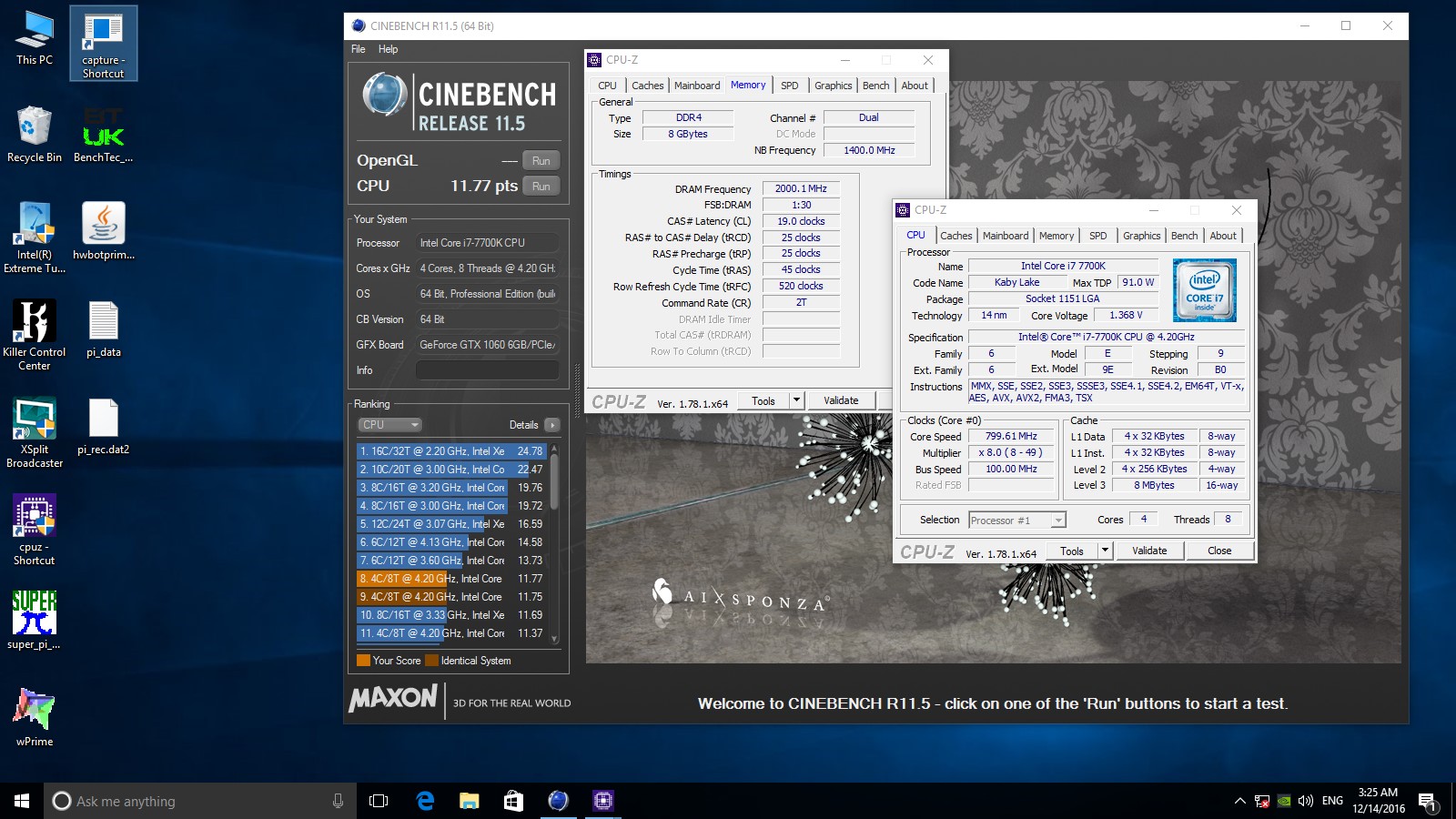This screenshot has height=819, width=1456.
Task: Click the ranking list scrollbar
Action: click(x=554, y=482)
